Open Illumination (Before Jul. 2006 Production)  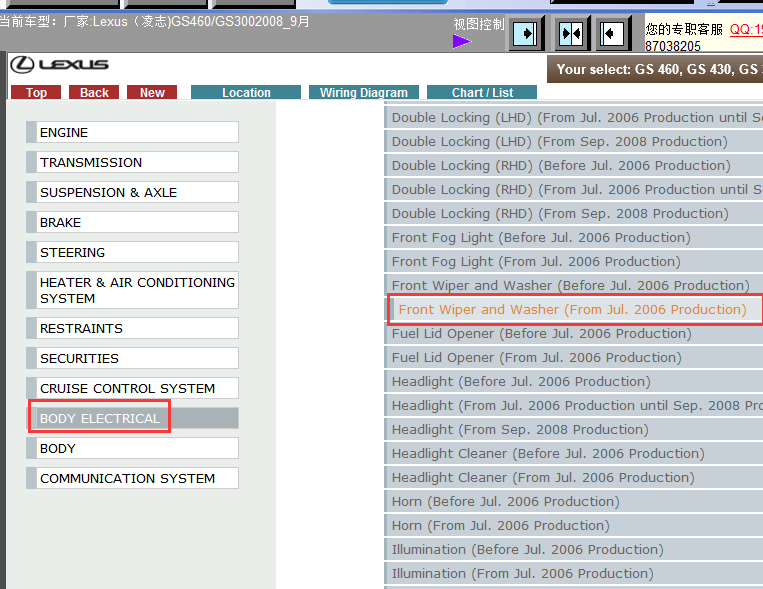[574, 550]
